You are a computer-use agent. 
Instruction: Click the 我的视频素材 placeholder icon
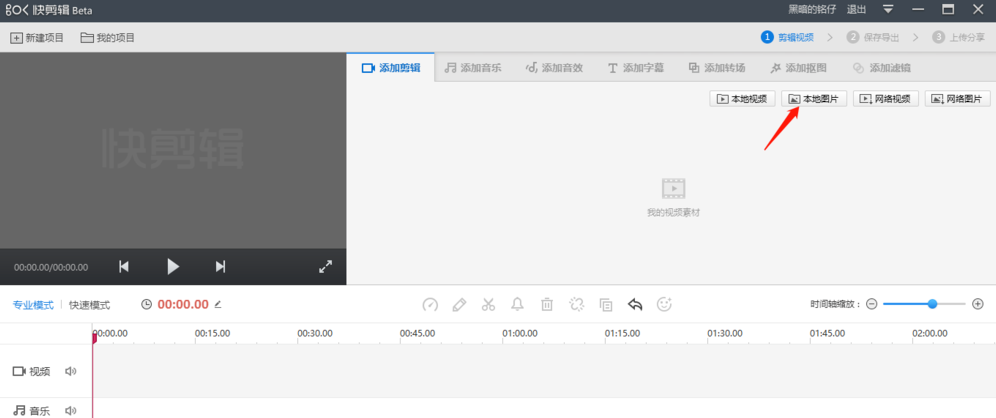coord(673,188)
